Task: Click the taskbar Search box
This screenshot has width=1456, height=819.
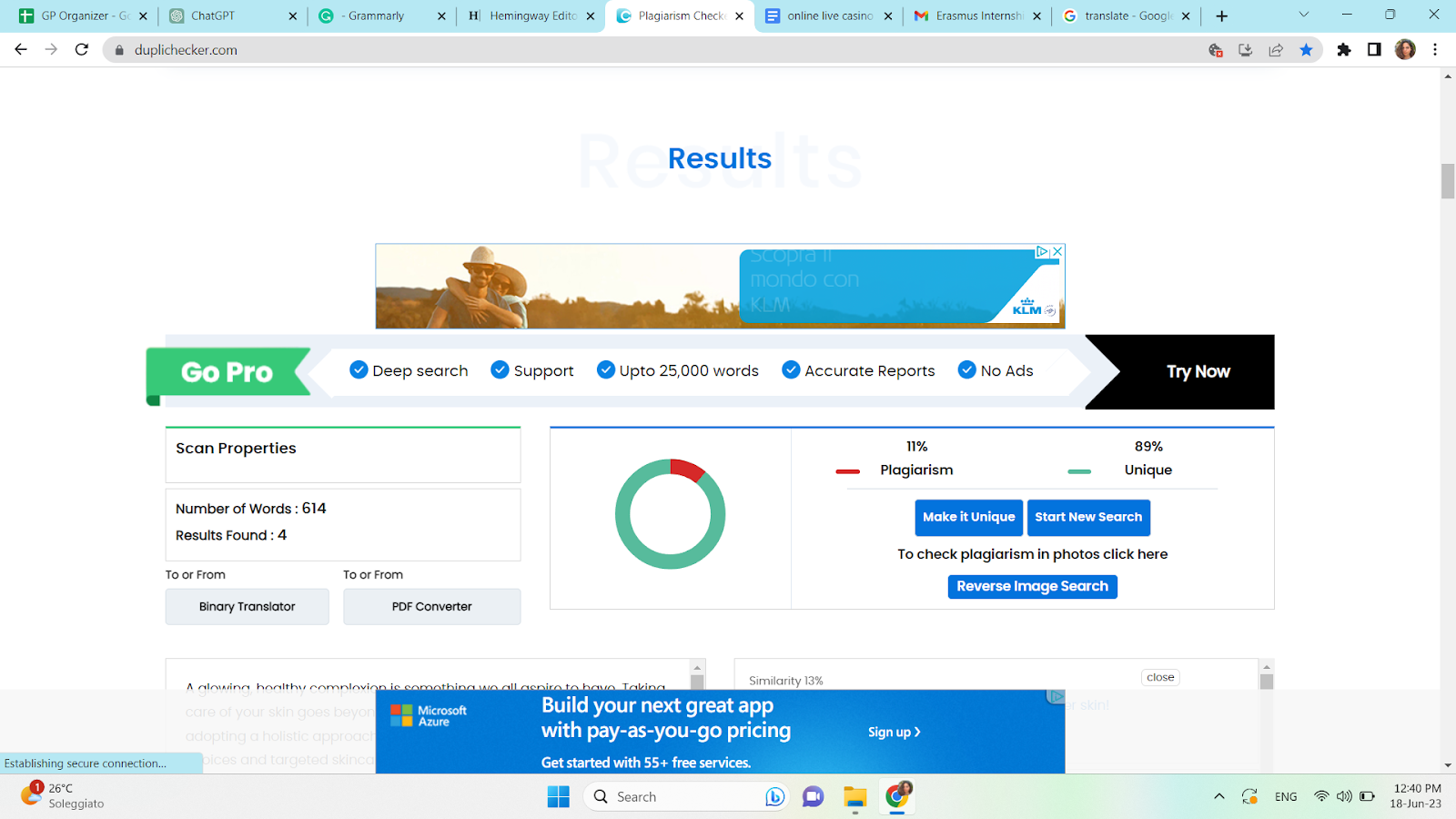Action: pos(687,797)
